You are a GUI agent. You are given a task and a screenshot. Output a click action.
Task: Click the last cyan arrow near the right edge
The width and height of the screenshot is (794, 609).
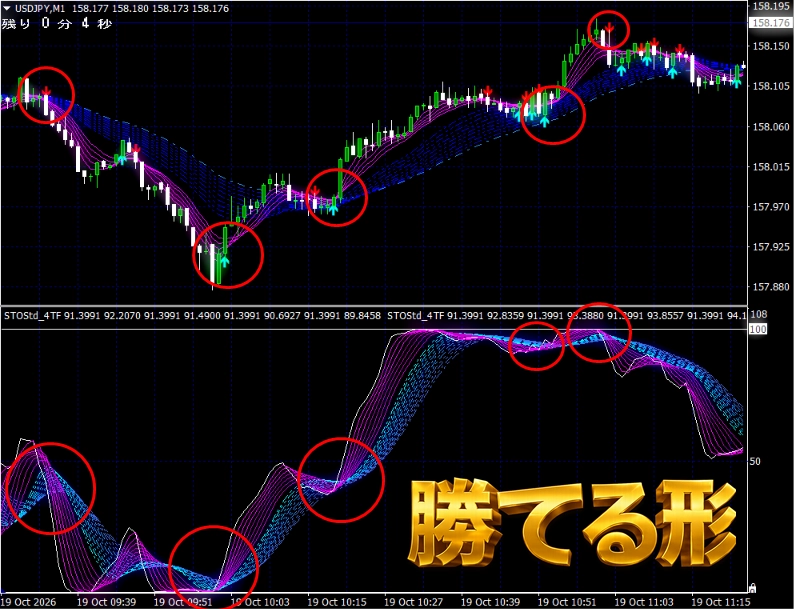[736, 84]
